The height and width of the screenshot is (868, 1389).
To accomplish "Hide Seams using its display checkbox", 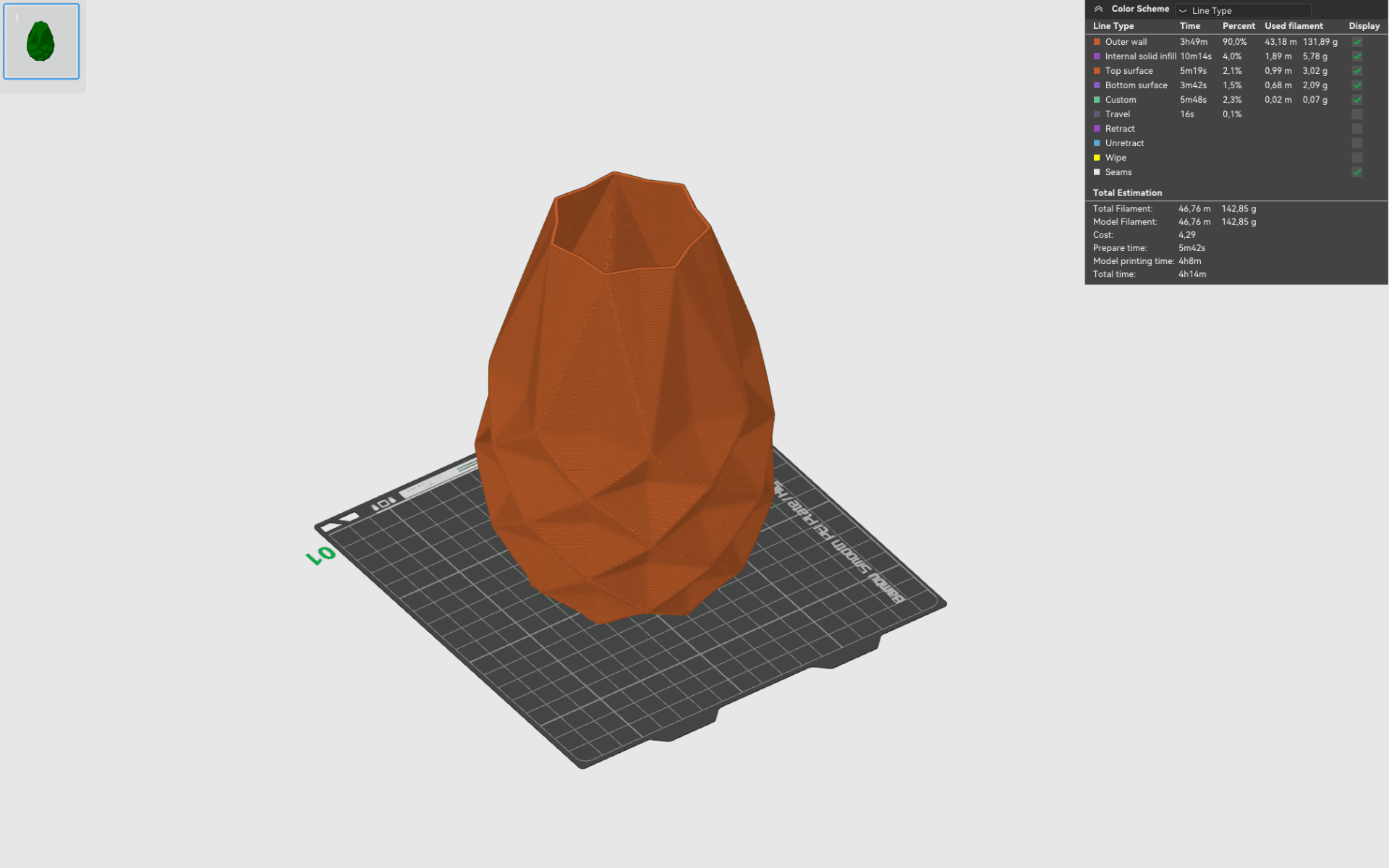I will 1357,172.
